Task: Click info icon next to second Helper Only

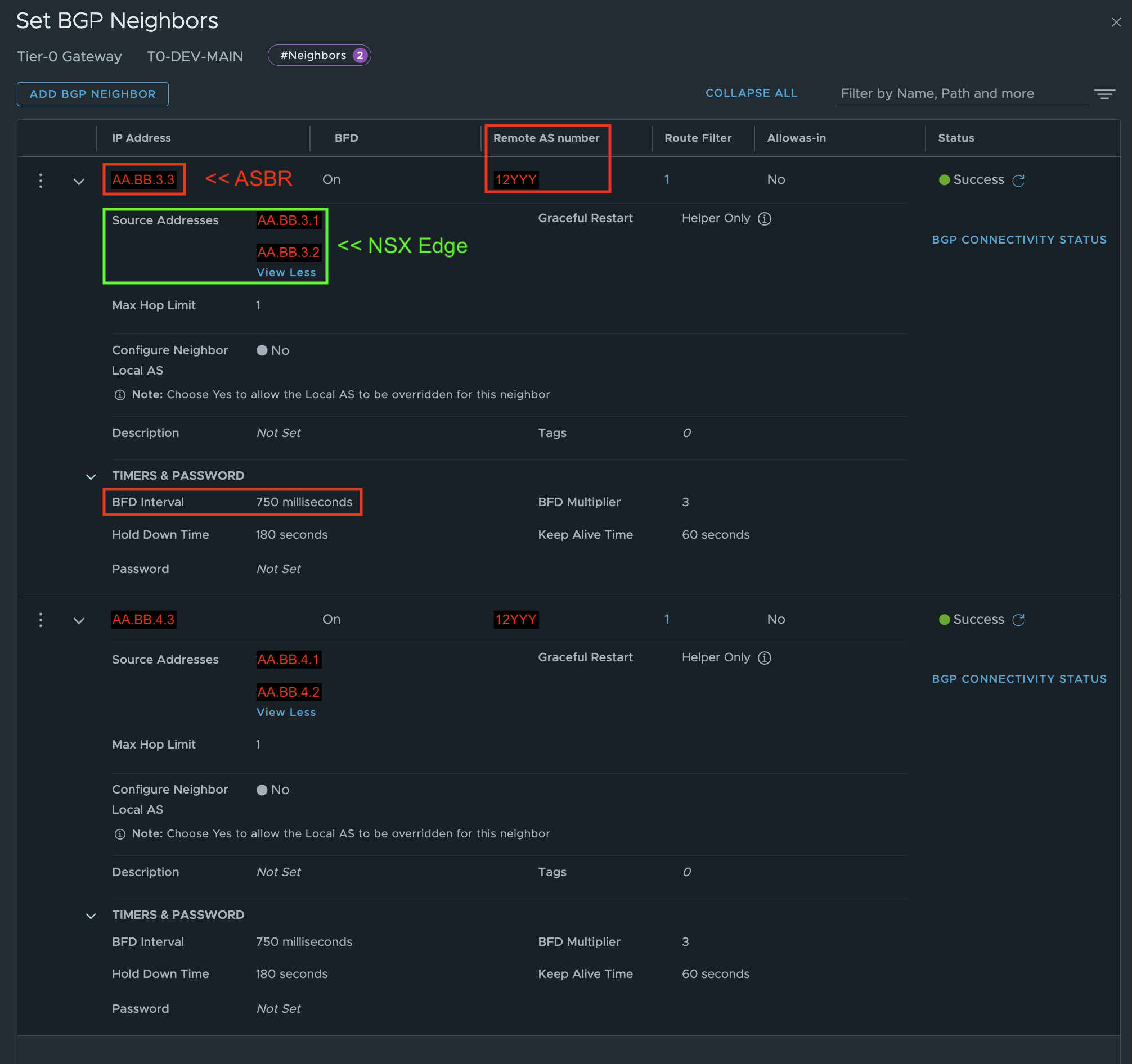Action: coord(764,658)
